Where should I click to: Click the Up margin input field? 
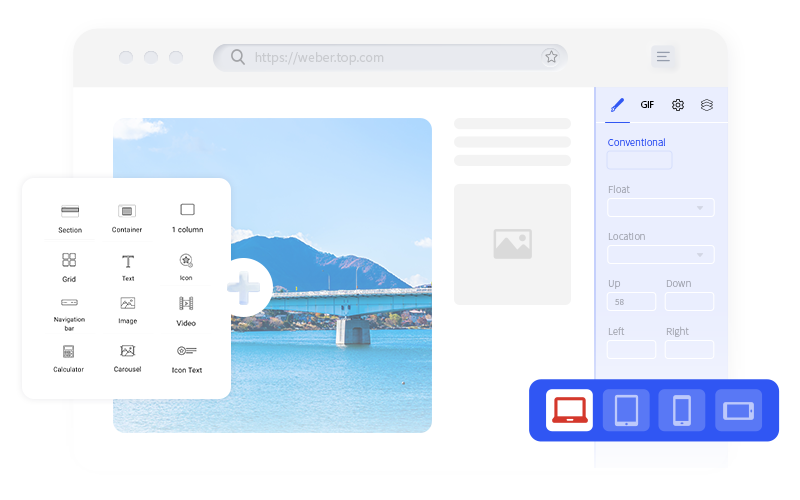coord(631,302)
